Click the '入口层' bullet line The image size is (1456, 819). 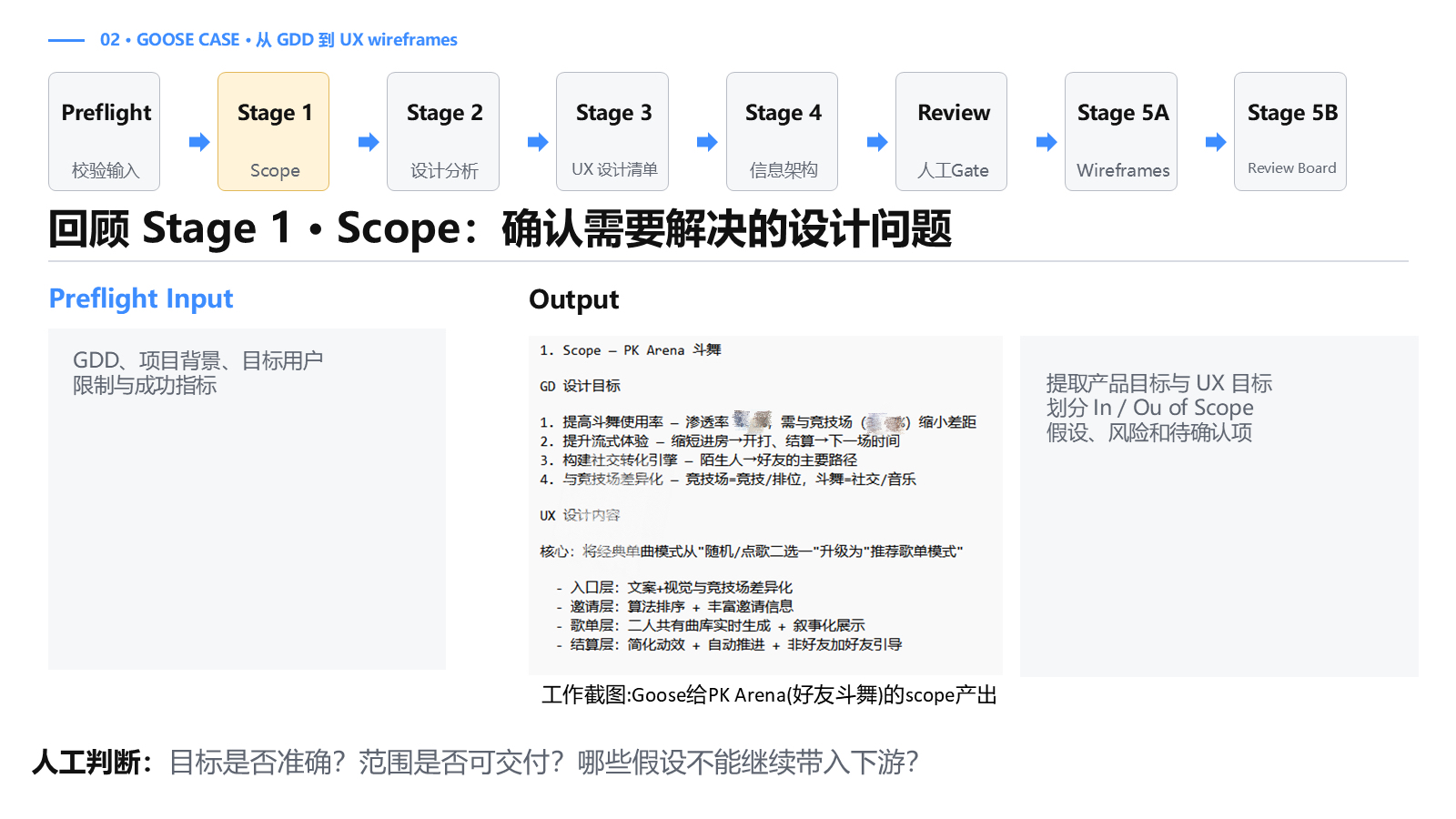674,588
